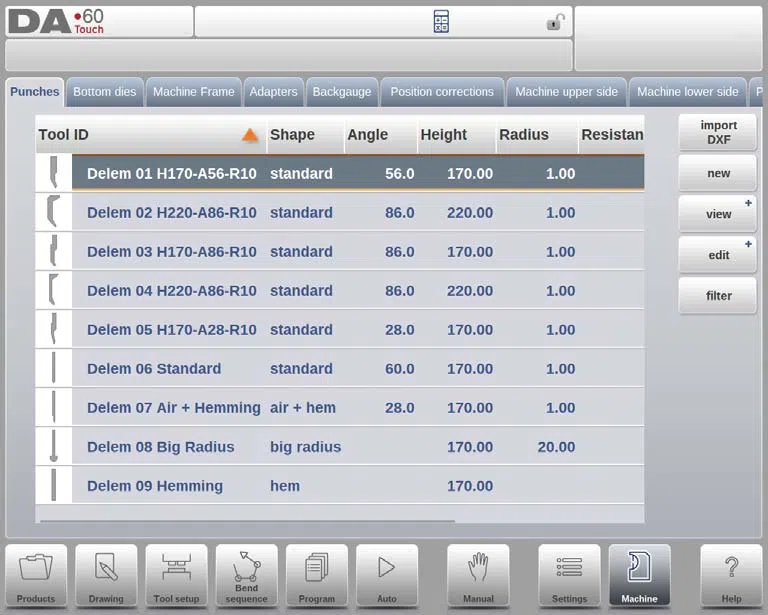Expand the view button options
Screen dimensions: 768x615
[x=748, y=203]
